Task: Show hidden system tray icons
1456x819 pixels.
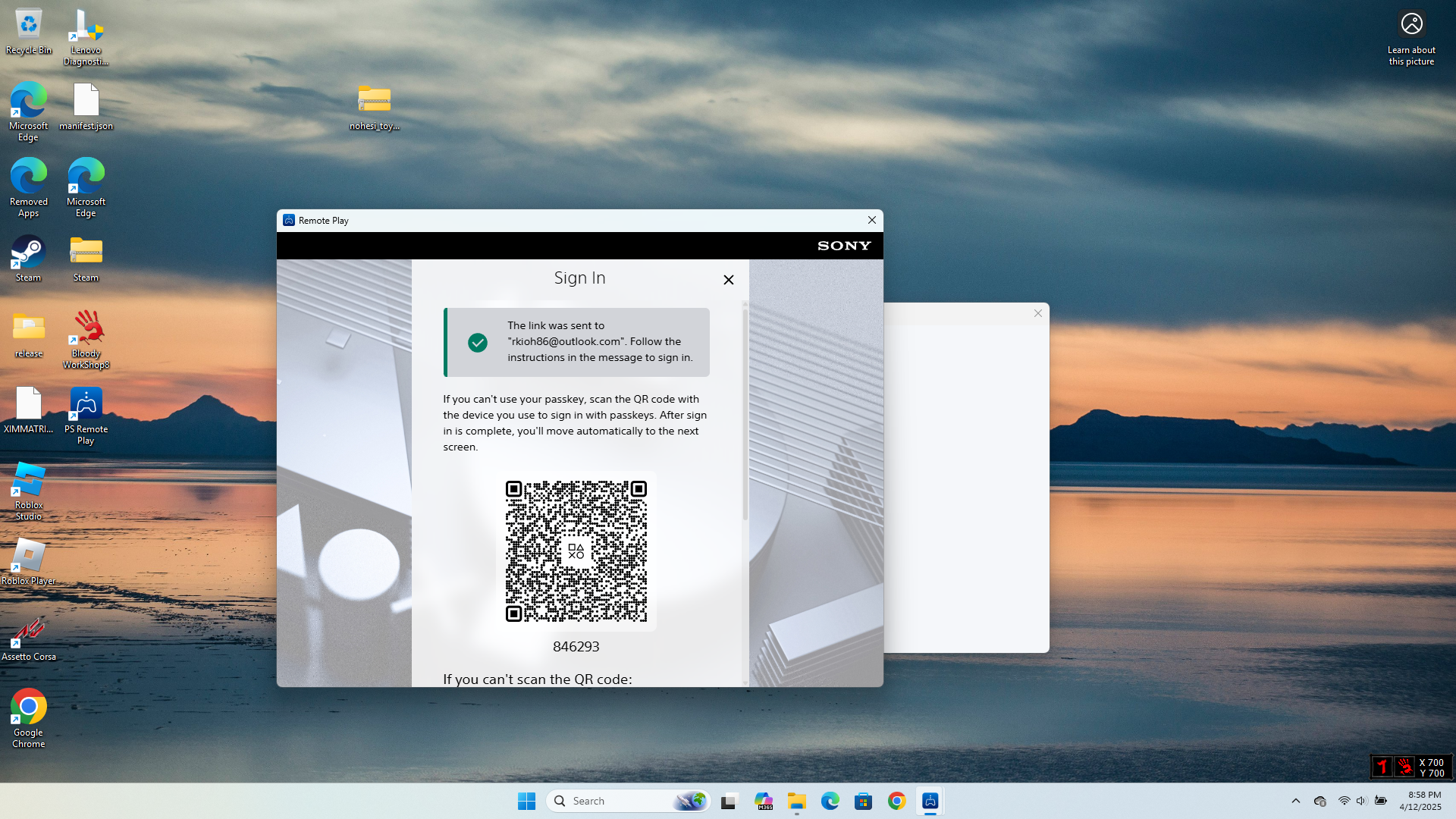Action: click(1295, 801)
